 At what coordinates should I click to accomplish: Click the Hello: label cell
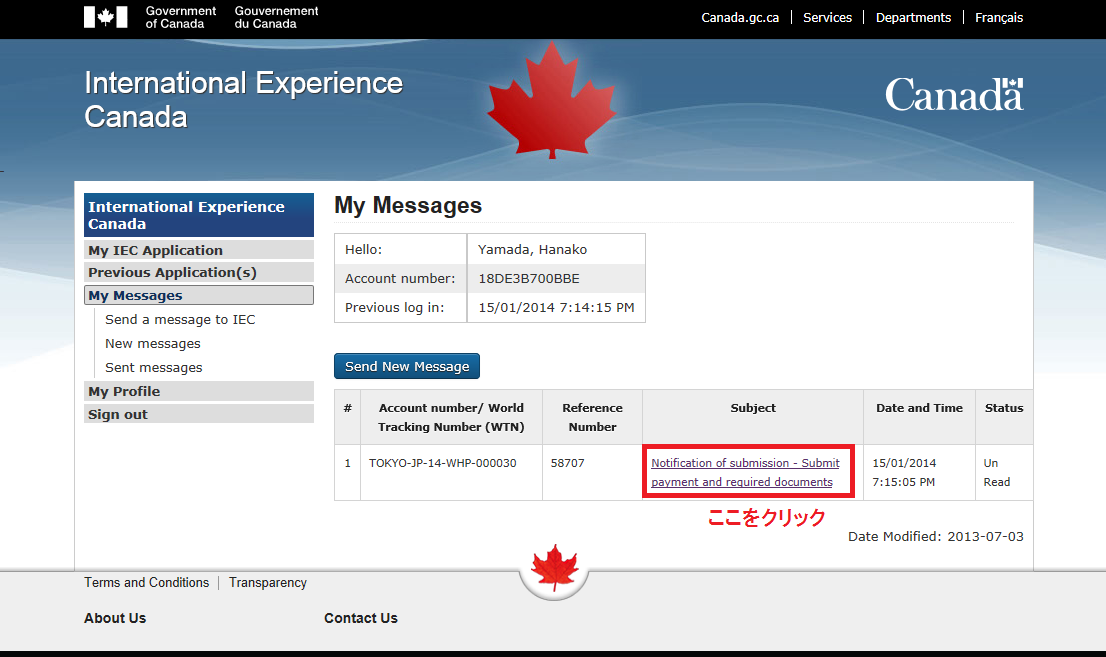tap(401, 250)
